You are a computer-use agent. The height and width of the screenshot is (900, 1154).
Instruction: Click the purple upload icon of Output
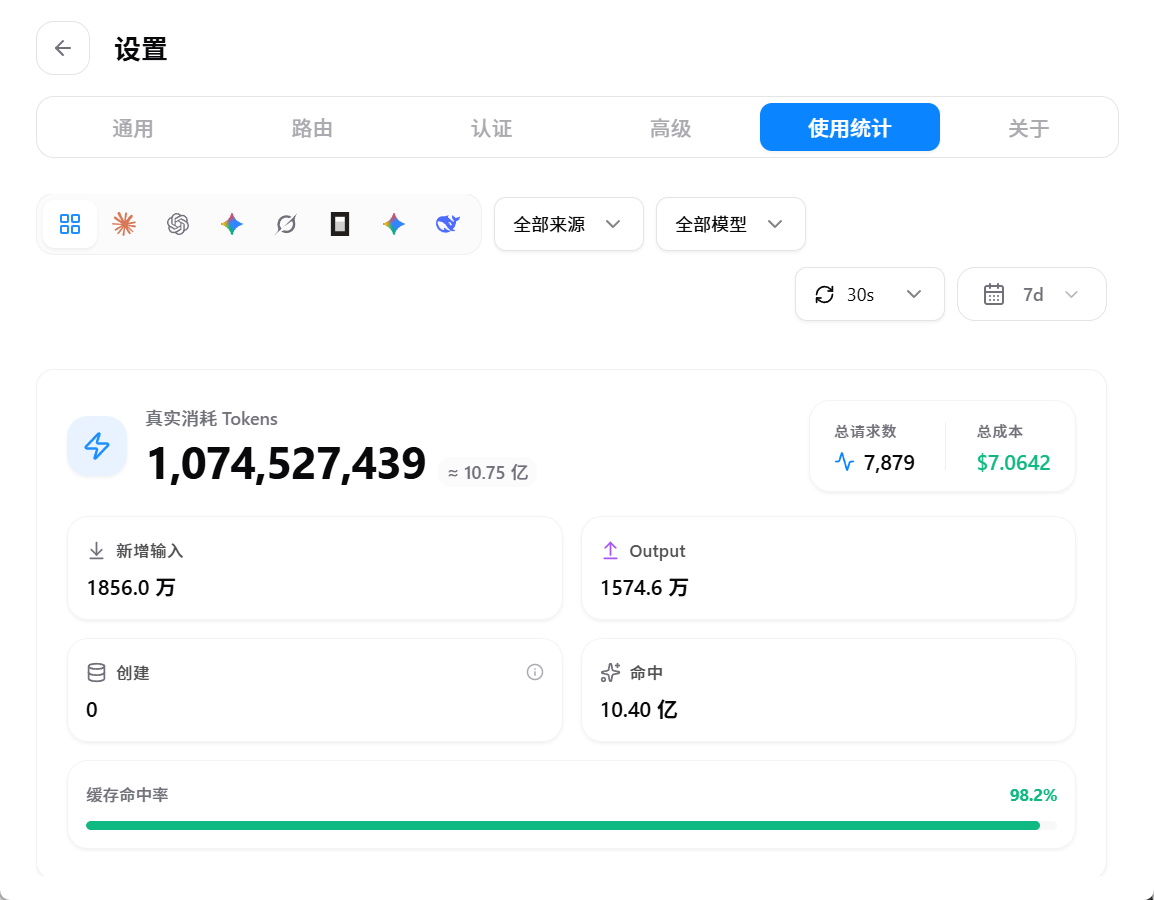click(x=610, y=550)
